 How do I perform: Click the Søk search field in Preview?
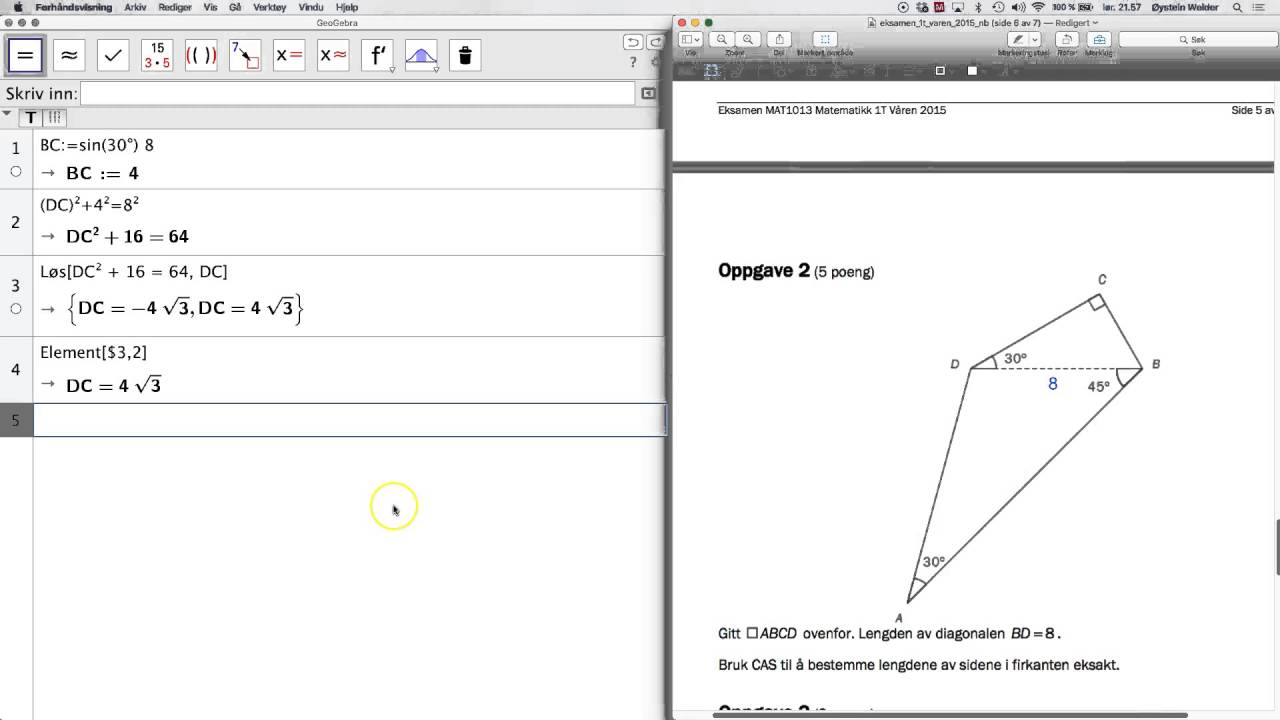pos(1196,39)
